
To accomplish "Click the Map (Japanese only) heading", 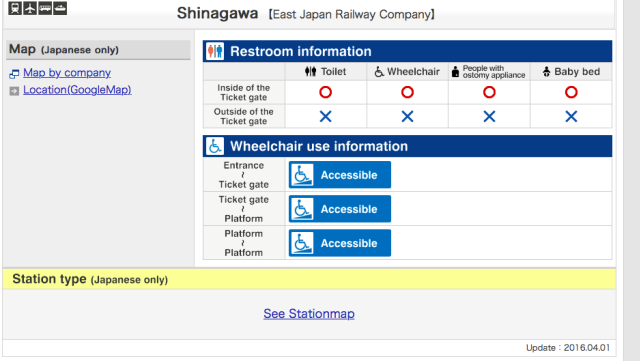I will (x=64, y=49).
